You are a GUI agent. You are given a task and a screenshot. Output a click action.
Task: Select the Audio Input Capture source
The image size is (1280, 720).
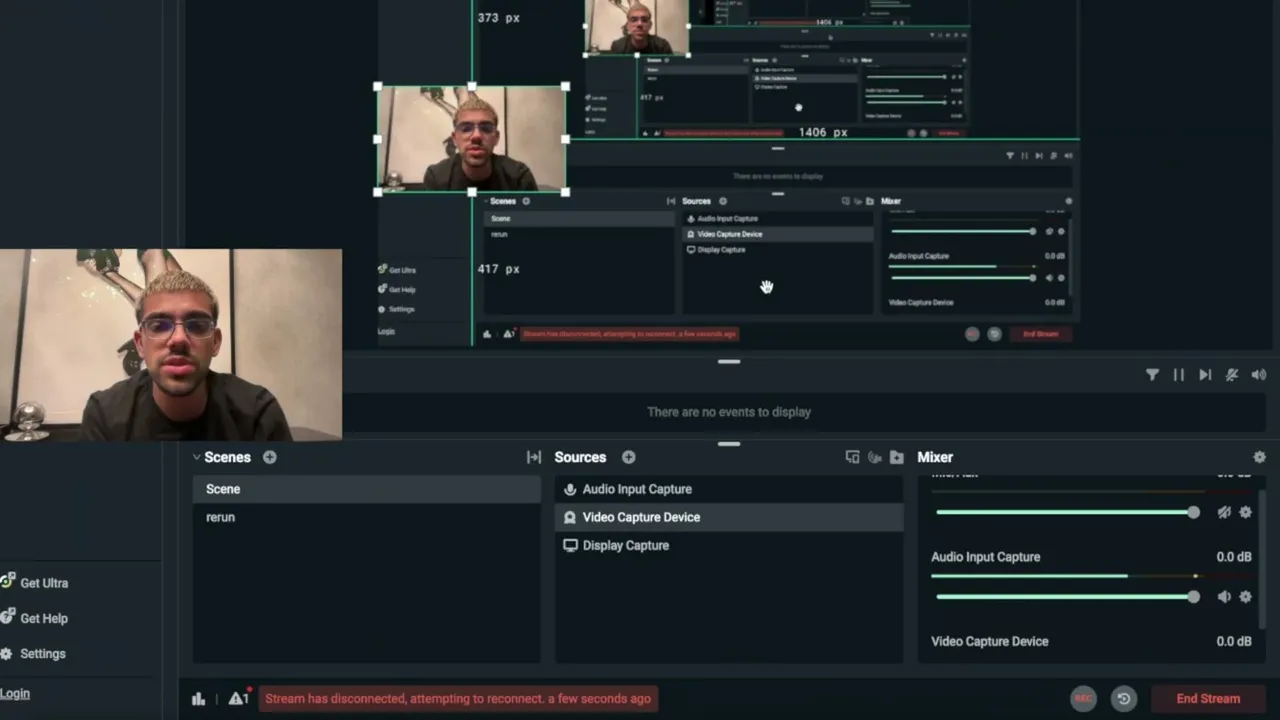(x=729, y=489)
